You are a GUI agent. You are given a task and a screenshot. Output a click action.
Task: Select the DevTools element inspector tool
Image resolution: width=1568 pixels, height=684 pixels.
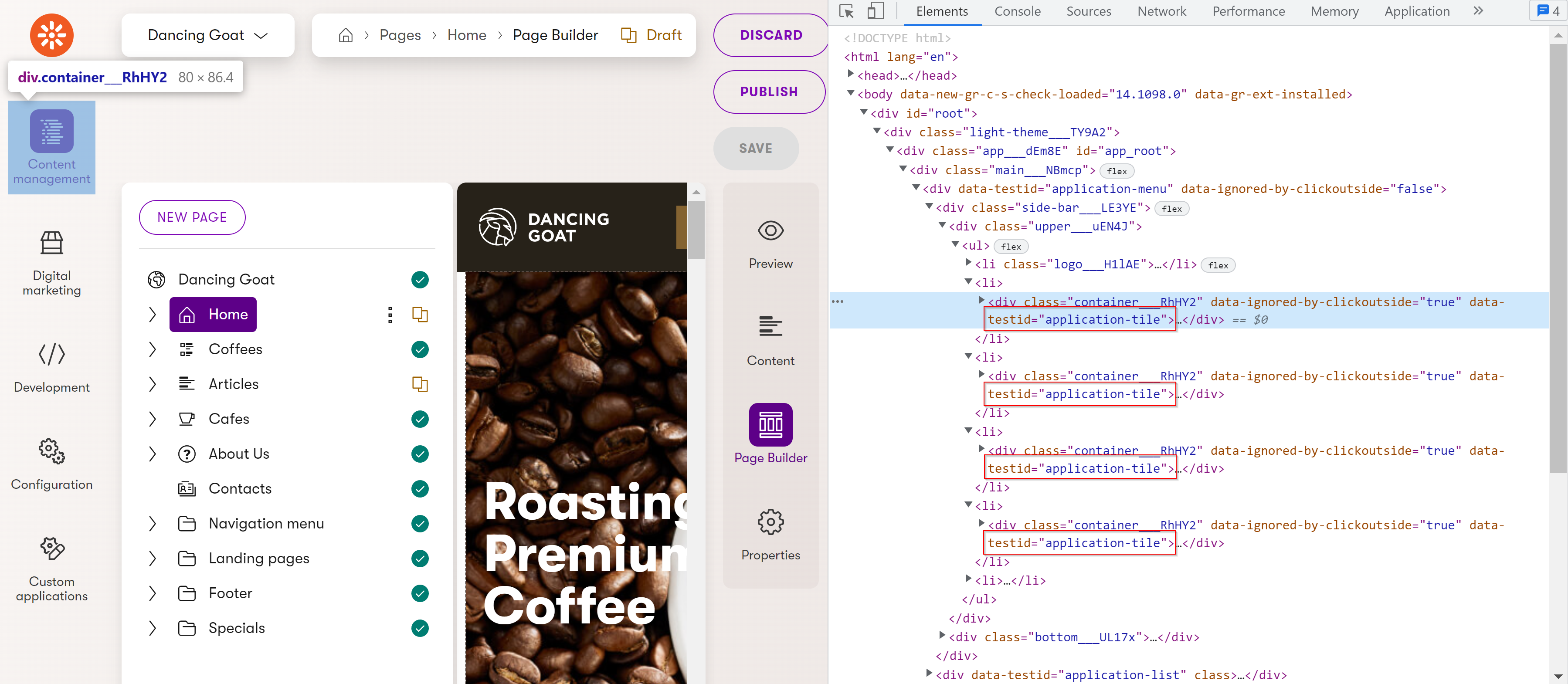point(846,11)
